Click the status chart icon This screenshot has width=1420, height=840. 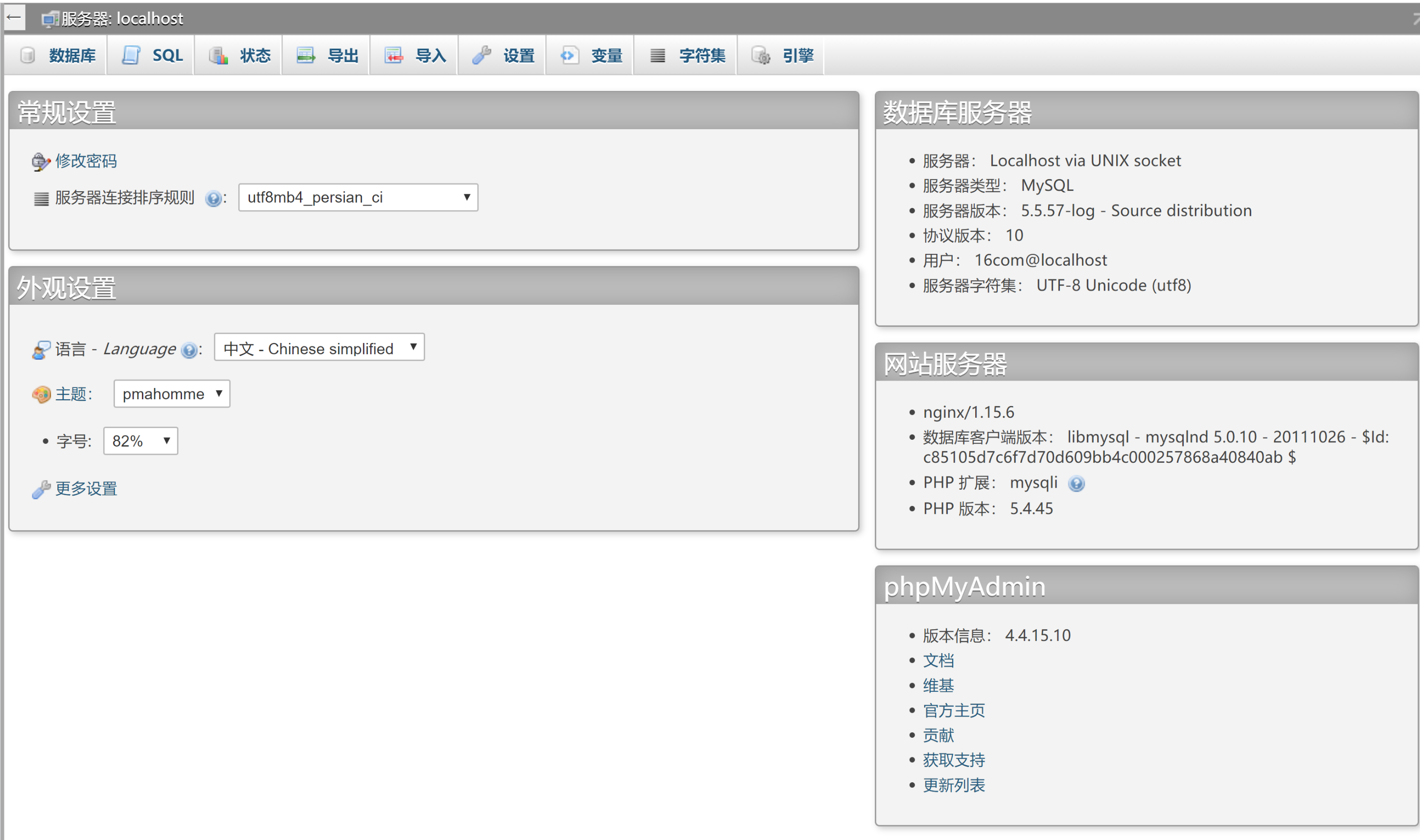(x=218, y=55)
